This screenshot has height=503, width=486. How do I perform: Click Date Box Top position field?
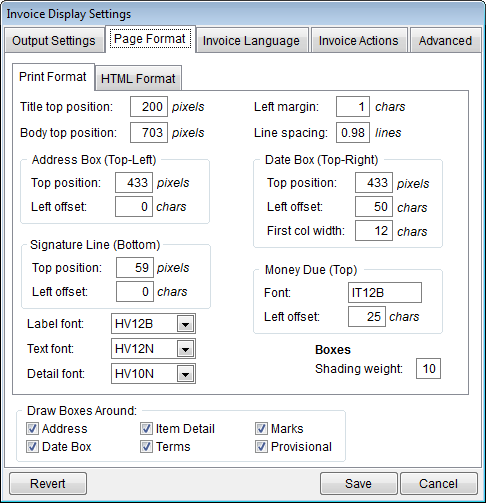374,183
